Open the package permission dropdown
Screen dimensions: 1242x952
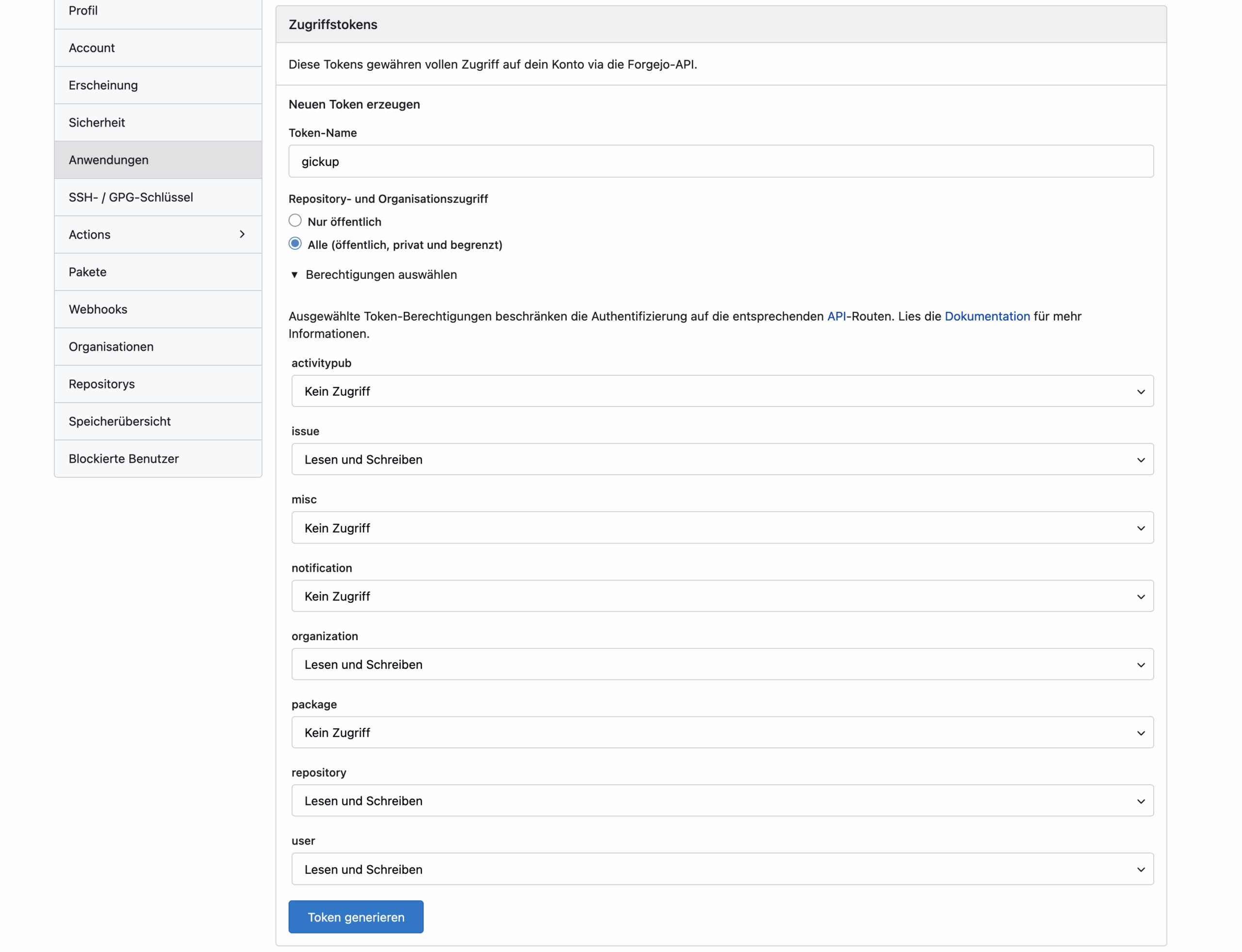[x=721, y=732]
